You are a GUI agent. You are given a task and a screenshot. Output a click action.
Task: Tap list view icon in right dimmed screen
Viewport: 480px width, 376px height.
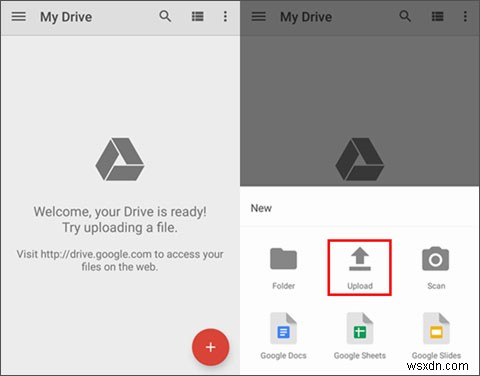[438, 16]
